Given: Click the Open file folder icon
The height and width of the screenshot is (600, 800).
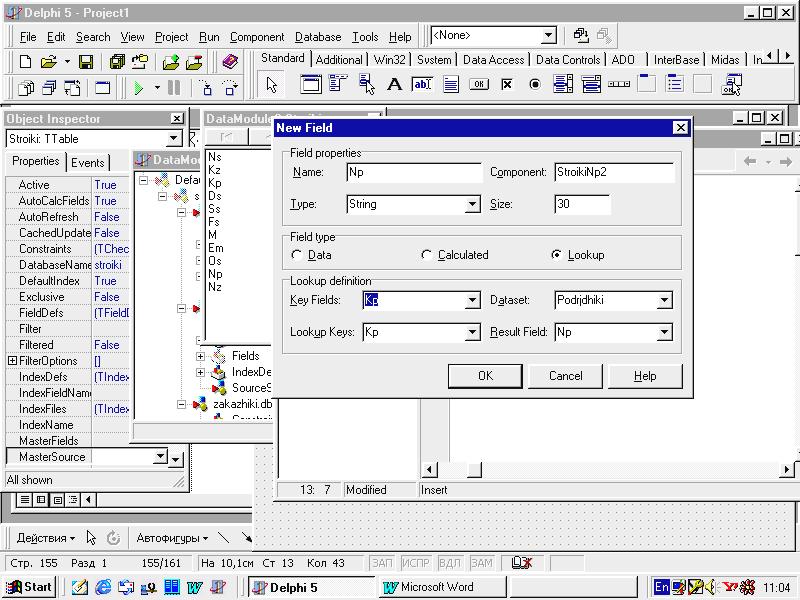Looking at the screenshot, I should [x=49, y=62].
